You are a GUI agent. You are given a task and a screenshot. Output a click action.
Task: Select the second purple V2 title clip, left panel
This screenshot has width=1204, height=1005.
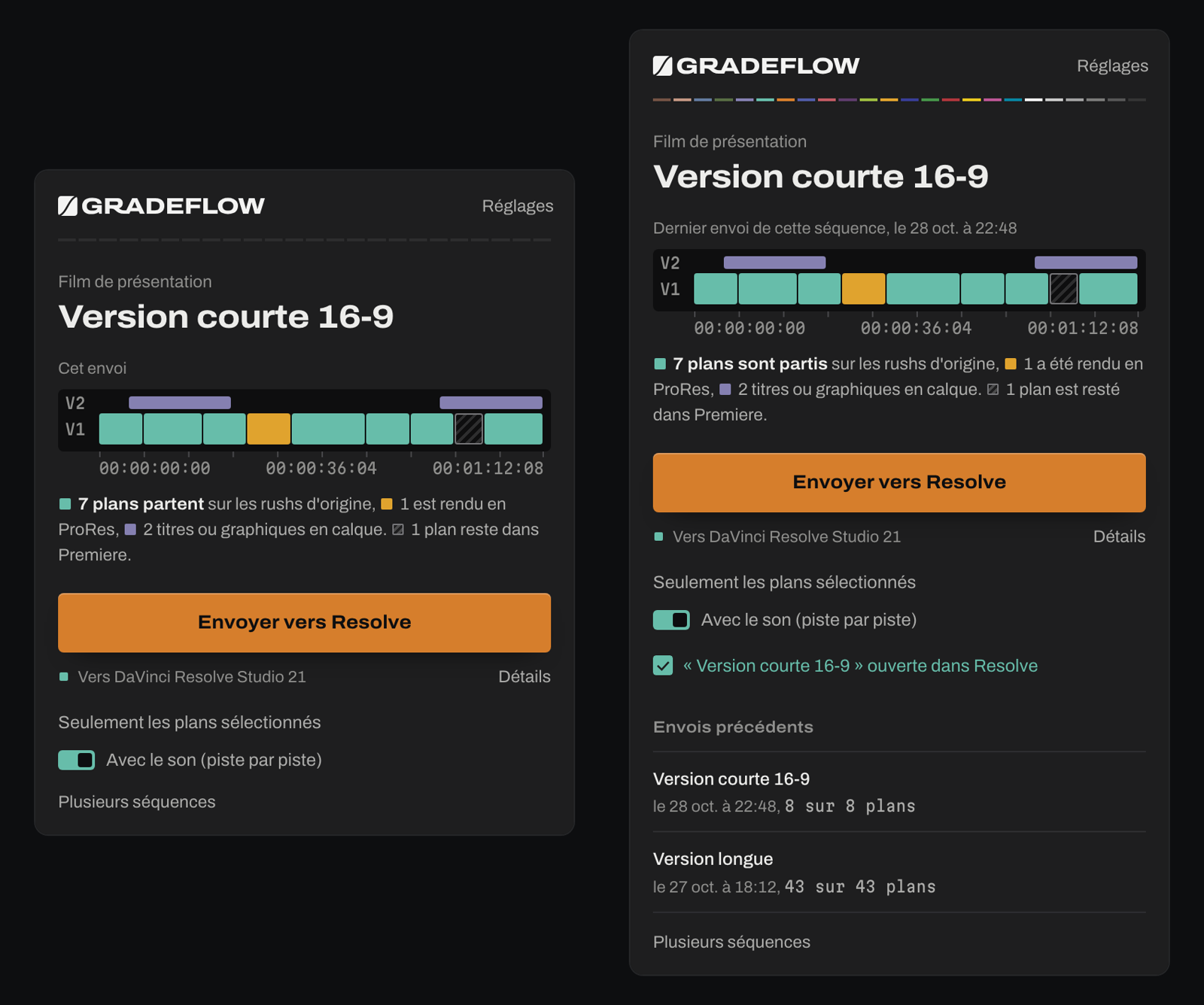click(x=491, y=402)
